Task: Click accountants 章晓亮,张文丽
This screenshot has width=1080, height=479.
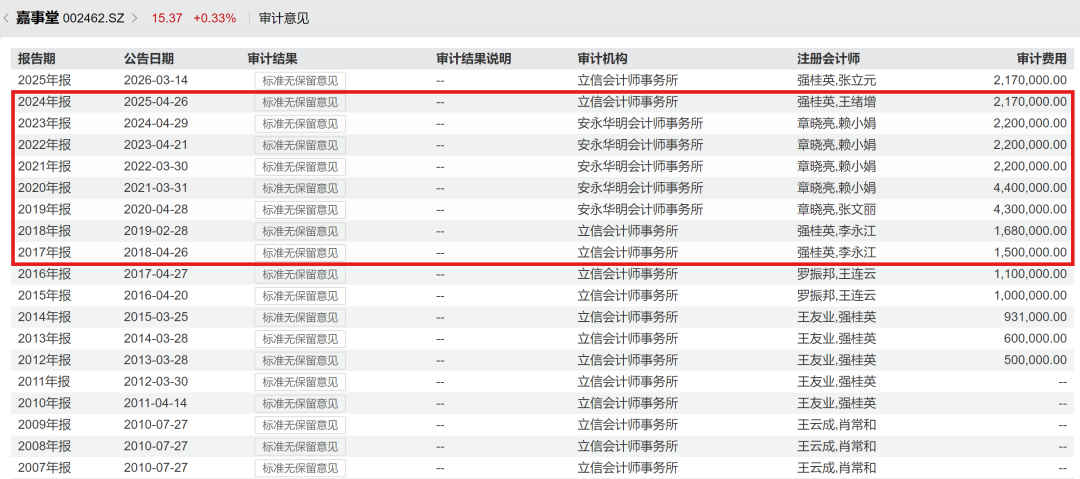Action: click(x=836, y=209)
